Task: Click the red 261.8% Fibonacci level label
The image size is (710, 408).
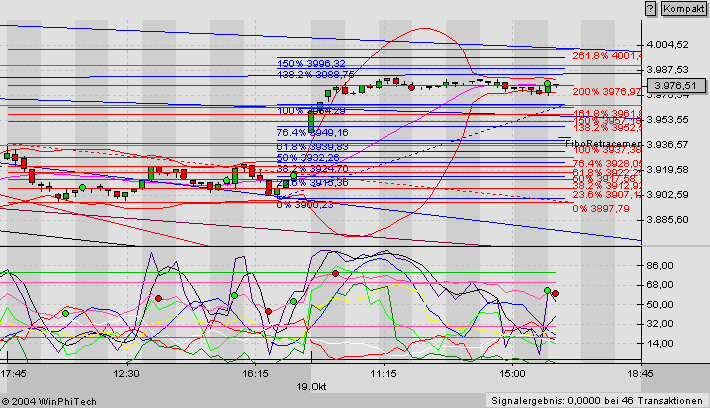Action: (606, 56)
